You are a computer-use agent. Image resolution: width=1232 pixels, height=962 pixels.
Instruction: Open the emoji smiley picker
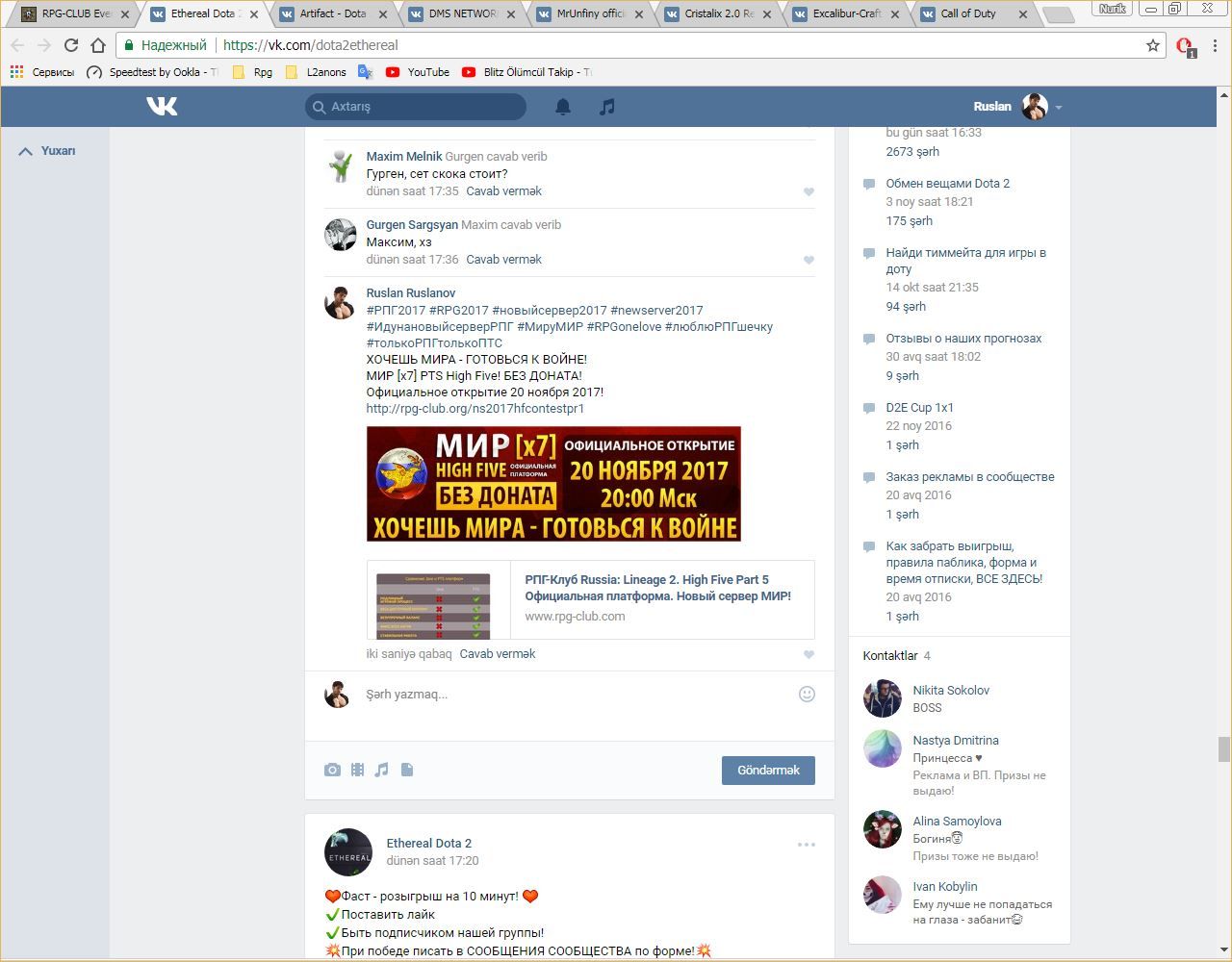pos(807,694)
